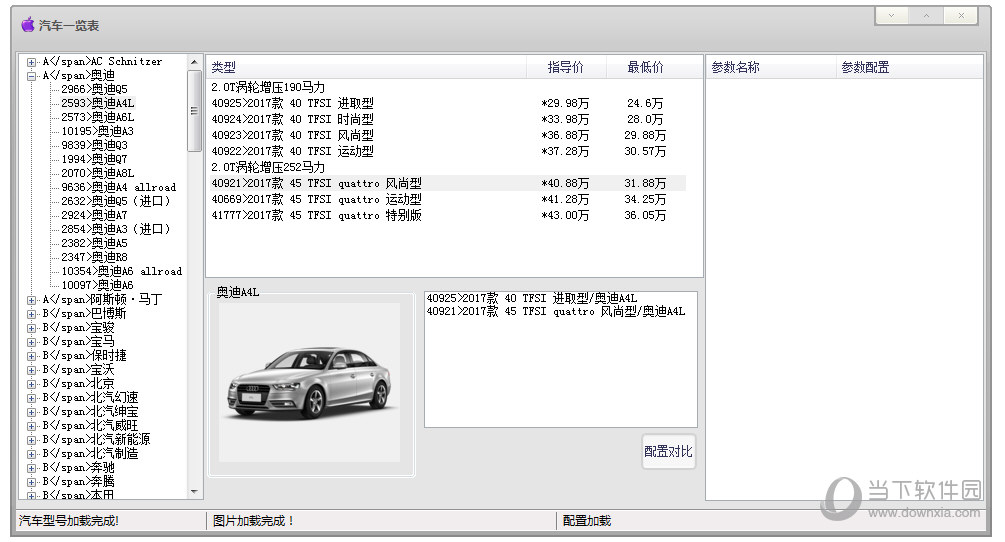The height and width of the screenshot is (542, 1005).
Task: Select the 北汽制造 brand in the tree
Action: (x=90, y=454)
